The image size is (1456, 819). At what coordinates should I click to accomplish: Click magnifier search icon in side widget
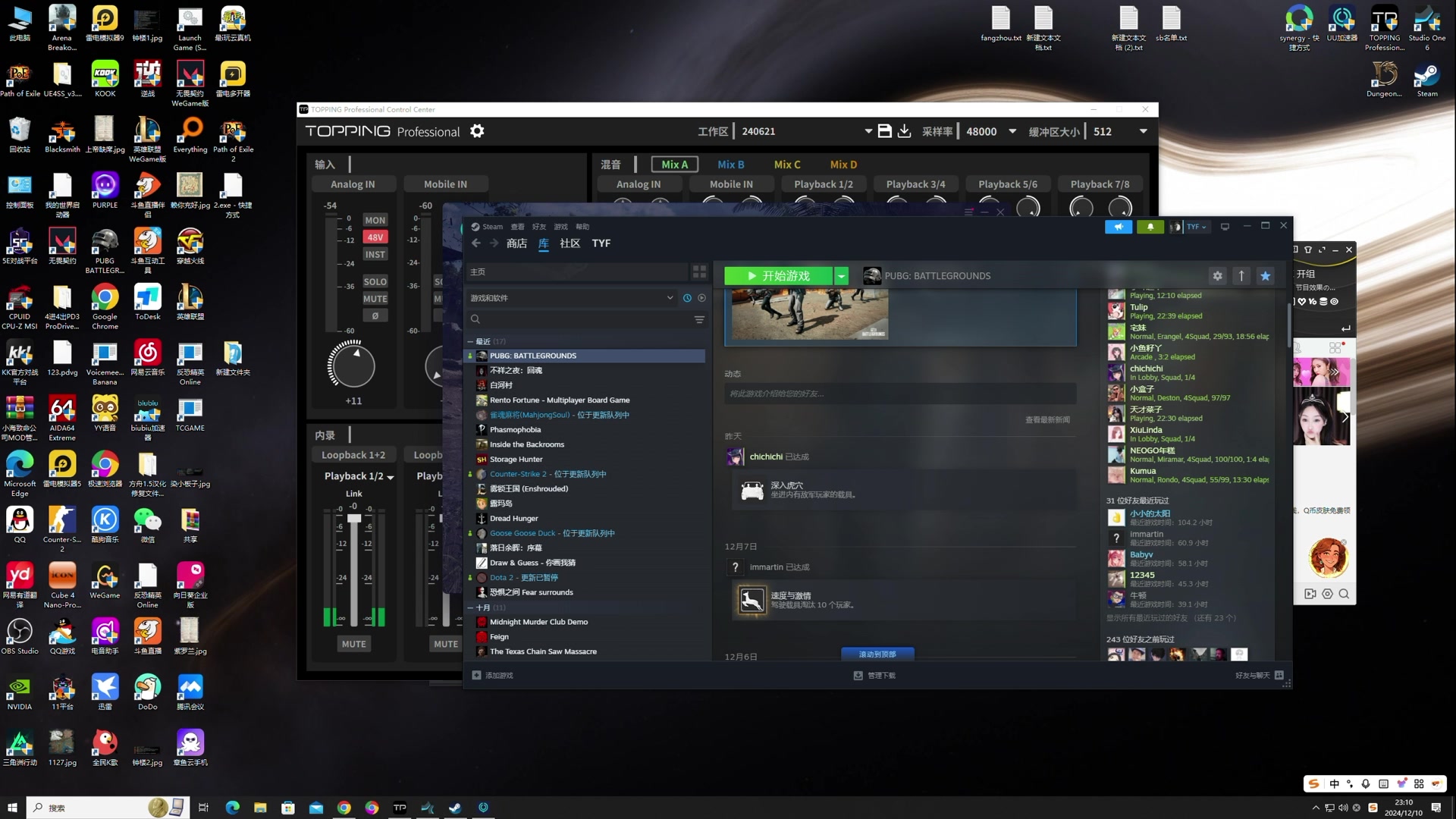pos(1344,594)
